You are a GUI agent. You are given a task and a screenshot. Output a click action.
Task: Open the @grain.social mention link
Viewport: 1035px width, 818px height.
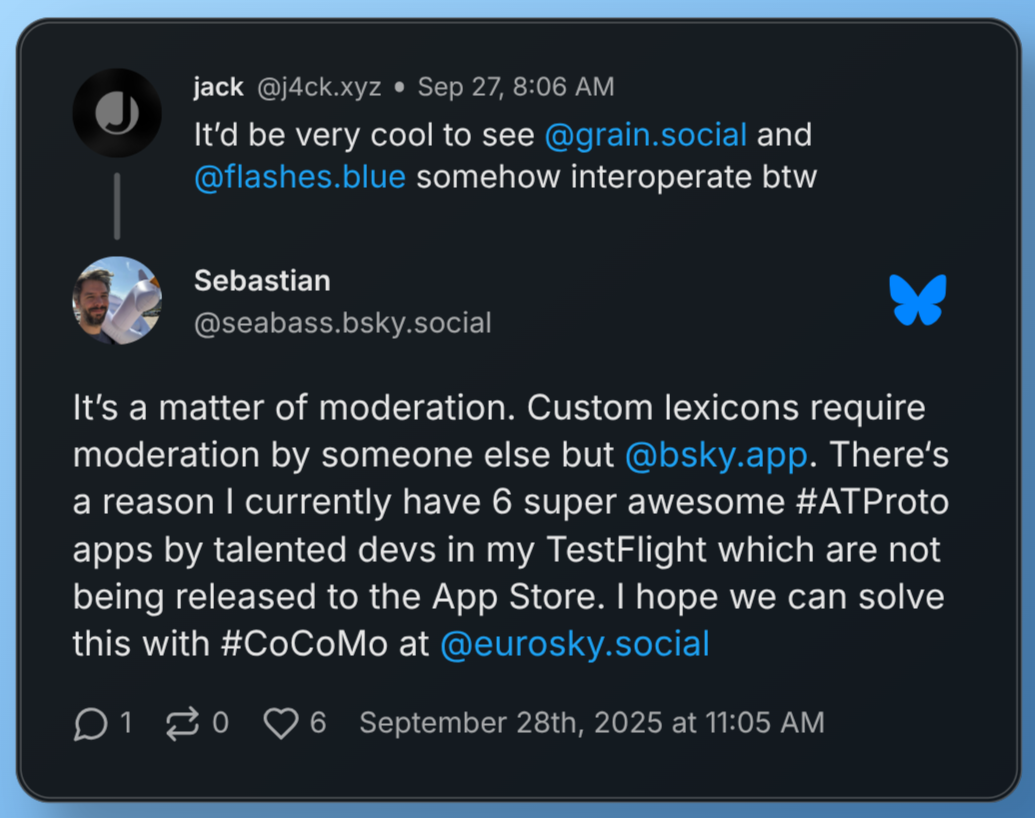pos(645,135)
